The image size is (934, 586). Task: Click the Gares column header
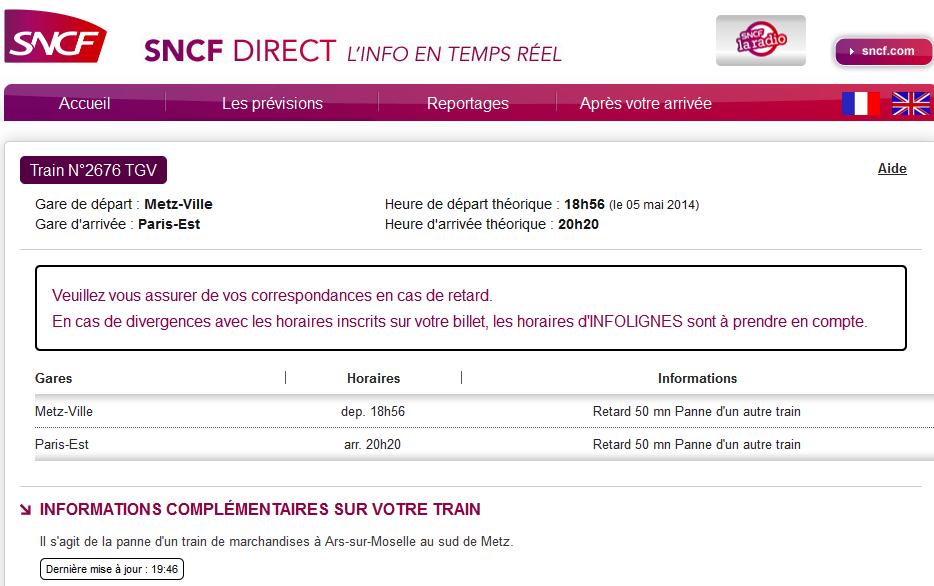click(x=54, y=378)
